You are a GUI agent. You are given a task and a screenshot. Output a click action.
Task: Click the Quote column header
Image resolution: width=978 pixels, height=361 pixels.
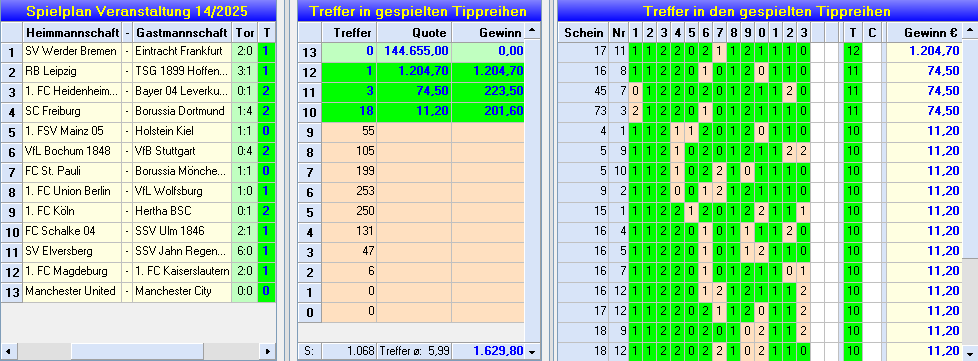tap(414, 32)
